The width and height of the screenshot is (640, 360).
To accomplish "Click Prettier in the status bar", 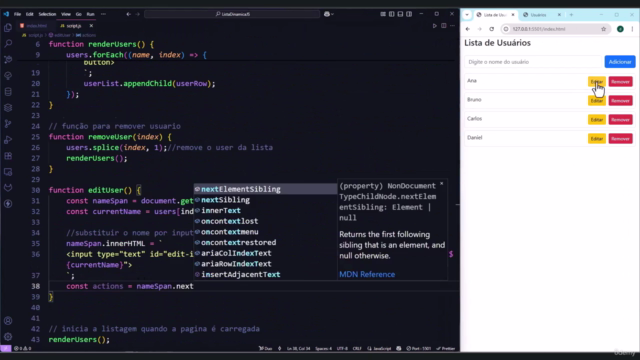I will coord(446,349).
